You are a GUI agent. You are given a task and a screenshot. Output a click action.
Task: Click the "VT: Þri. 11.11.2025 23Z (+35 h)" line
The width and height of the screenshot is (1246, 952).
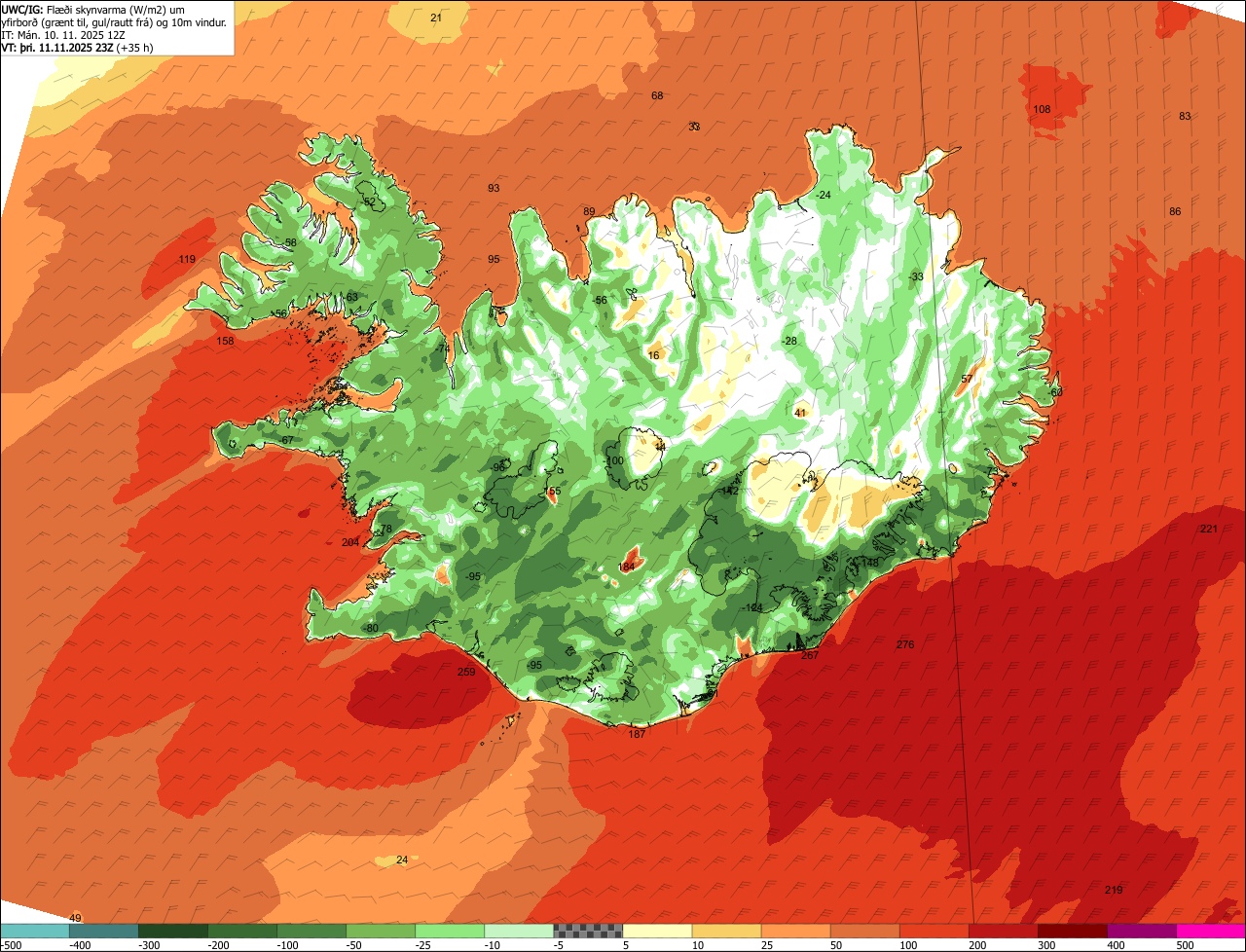click(x=77, y=46)
